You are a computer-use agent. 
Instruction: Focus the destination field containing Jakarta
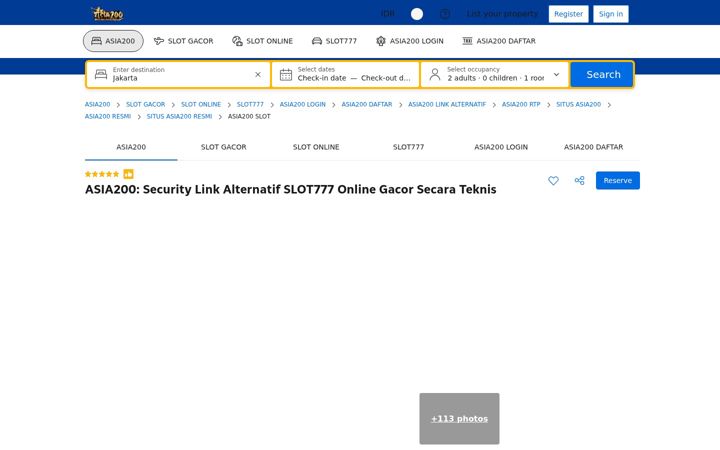179,74
